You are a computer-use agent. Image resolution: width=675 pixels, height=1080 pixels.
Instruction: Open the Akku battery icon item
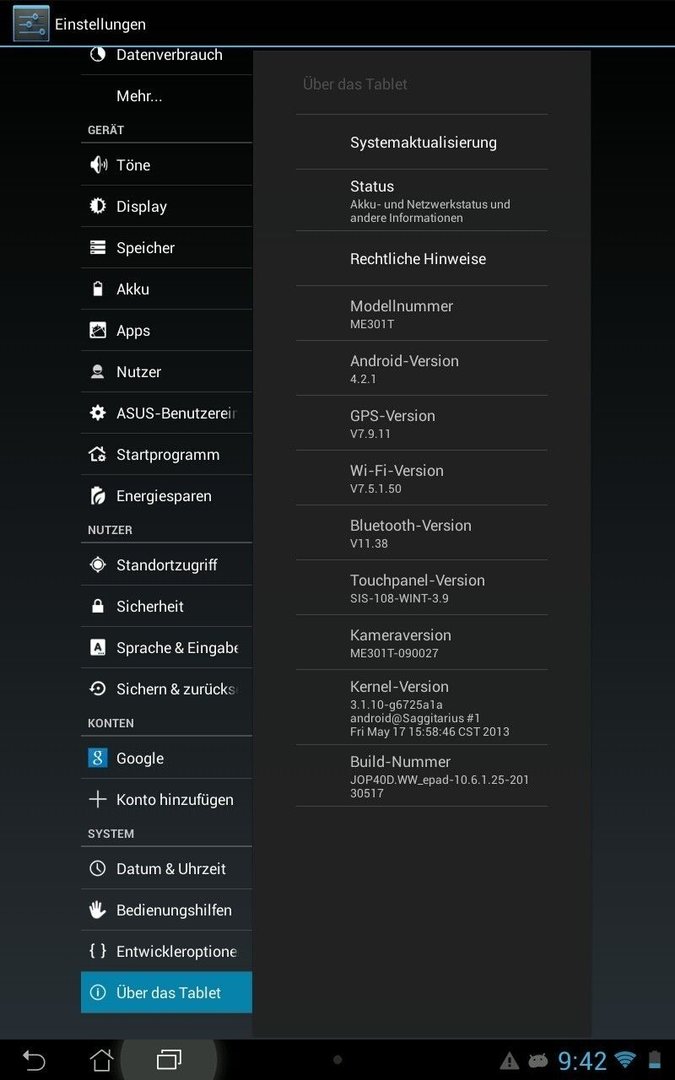(98, 289)
